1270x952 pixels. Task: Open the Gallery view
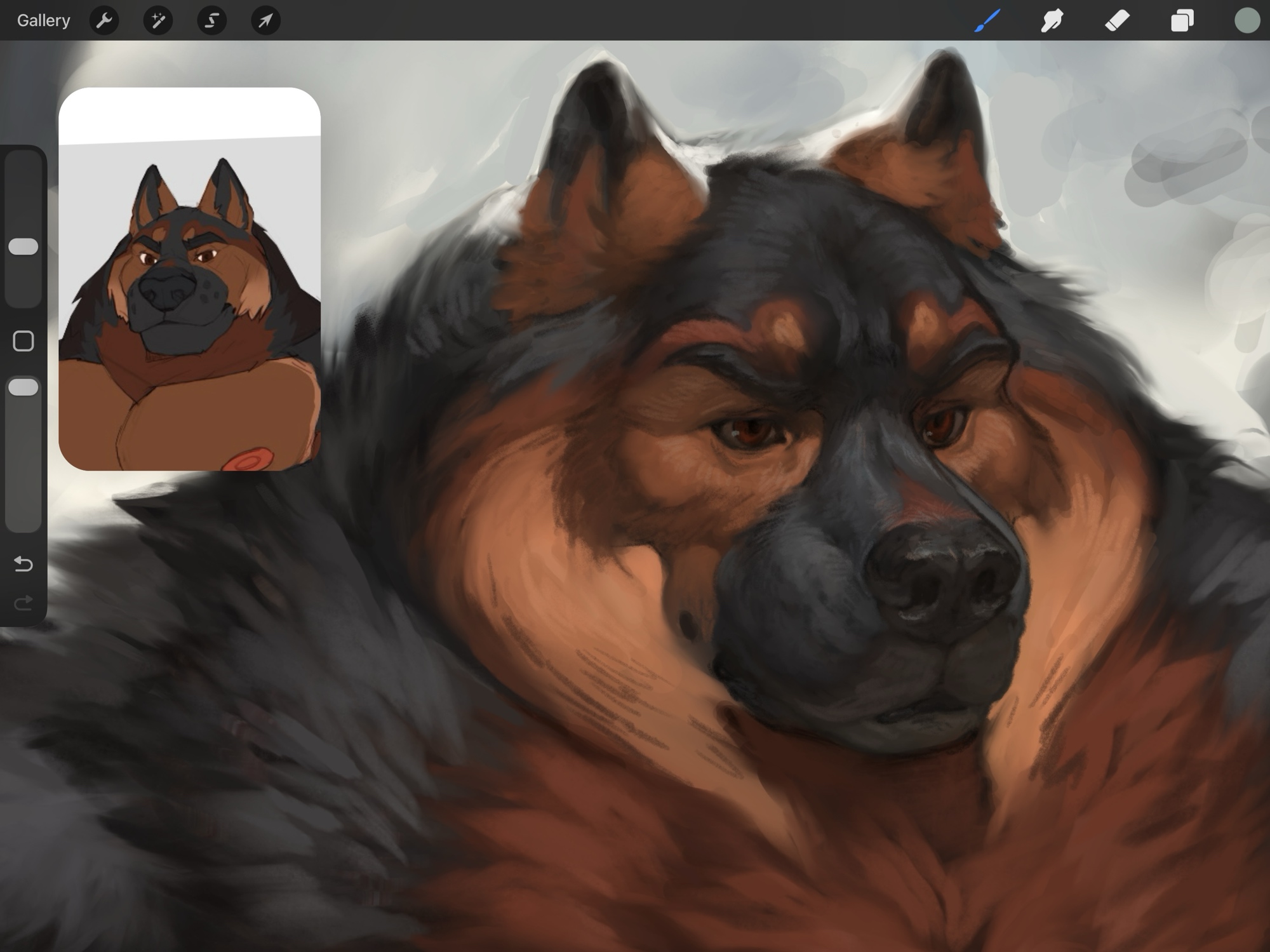pos(43,20)
